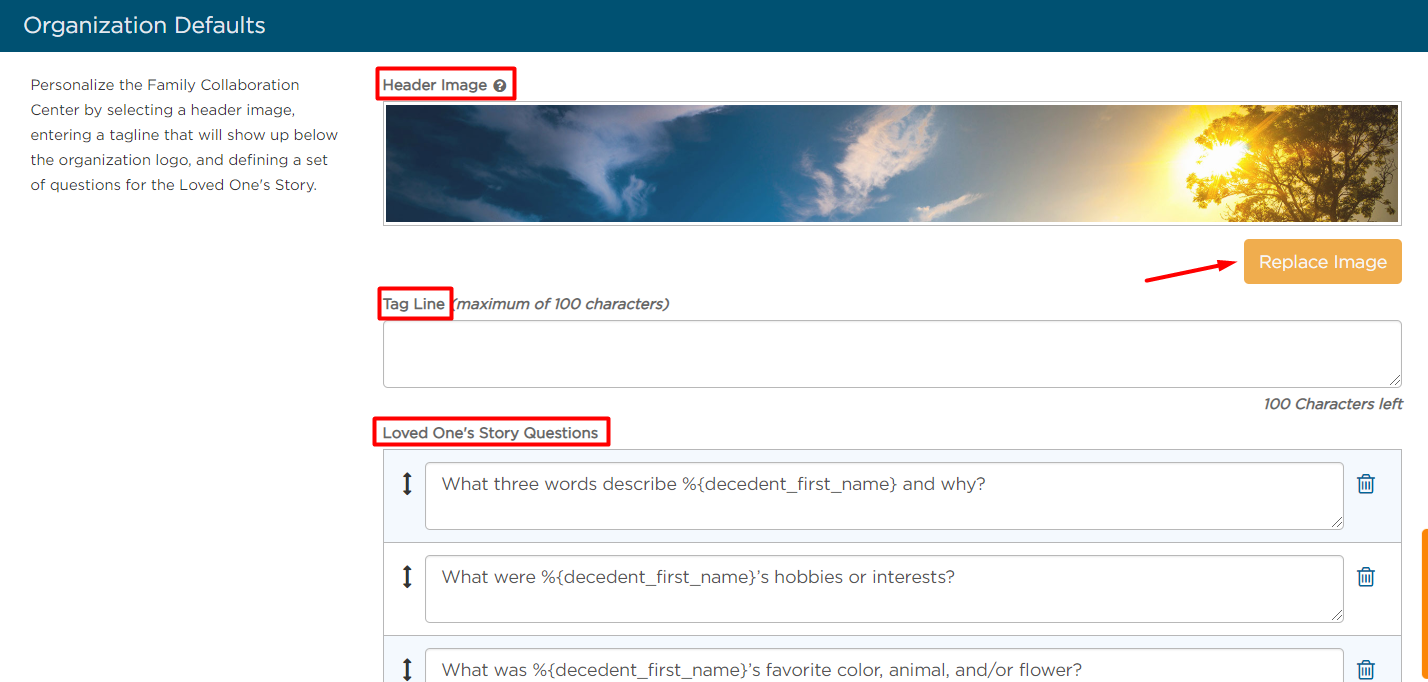
Task: Click the reorder arrow for the 'hobbies or interests' question
Action: point(407,577)
